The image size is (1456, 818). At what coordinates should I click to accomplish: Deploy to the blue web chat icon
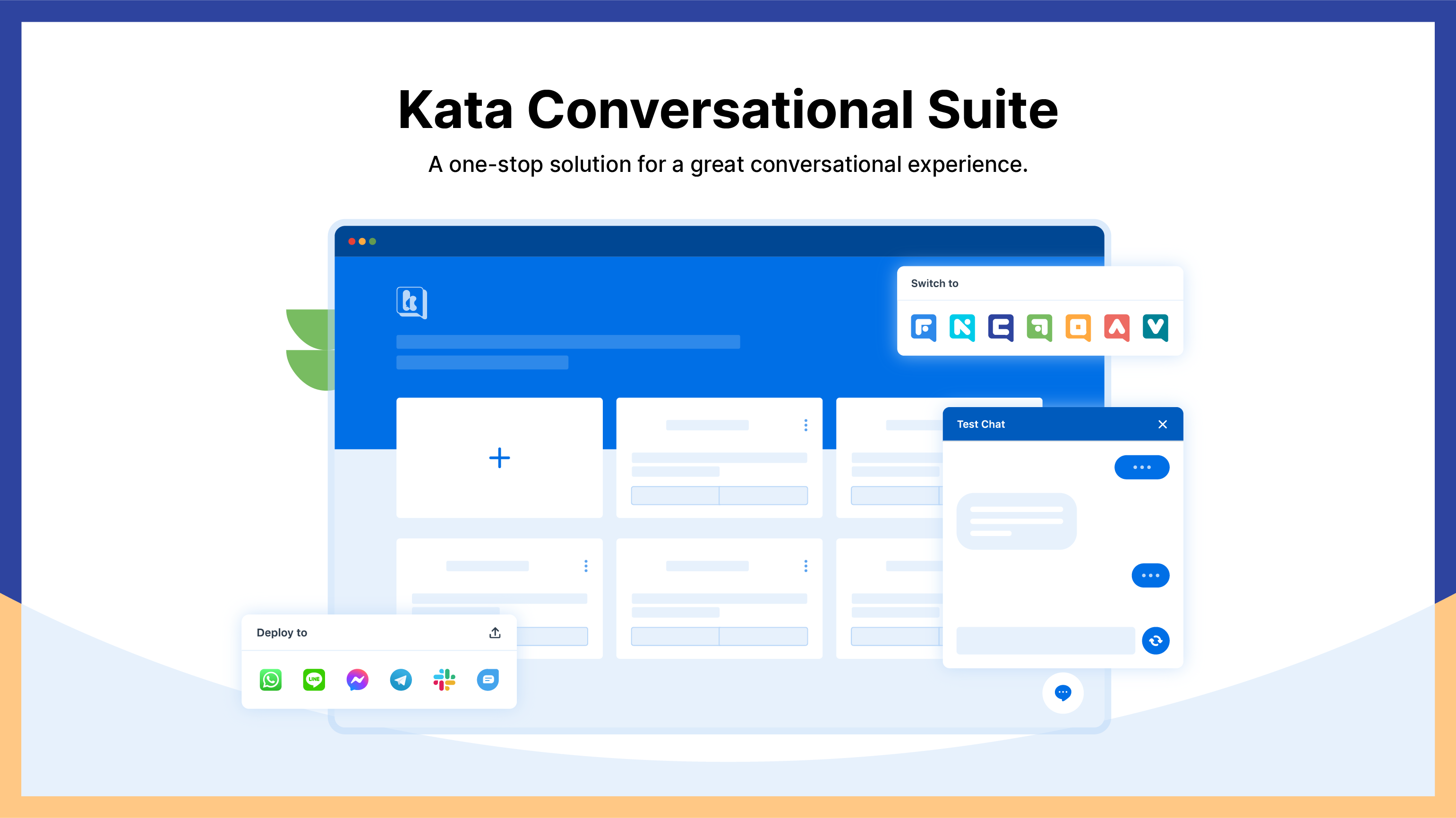pyautogui.click(x=488, y=680)
